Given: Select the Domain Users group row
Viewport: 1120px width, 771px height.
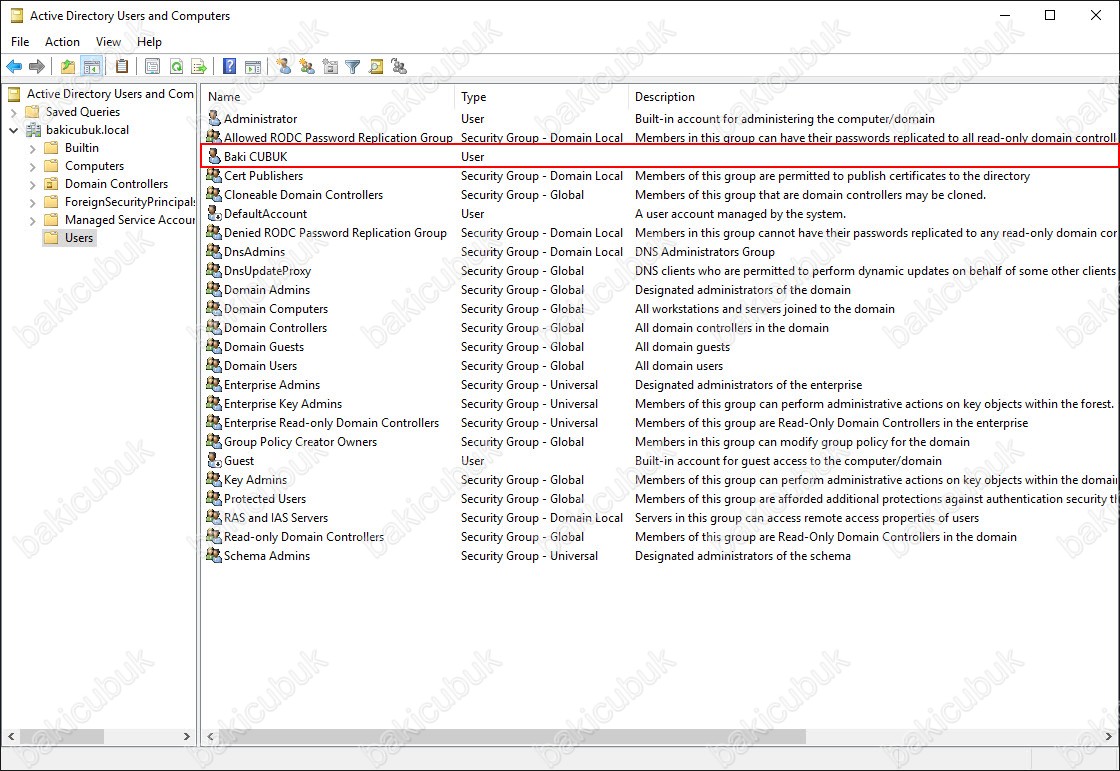Looking at the screenshot, I should pos(660,365).
